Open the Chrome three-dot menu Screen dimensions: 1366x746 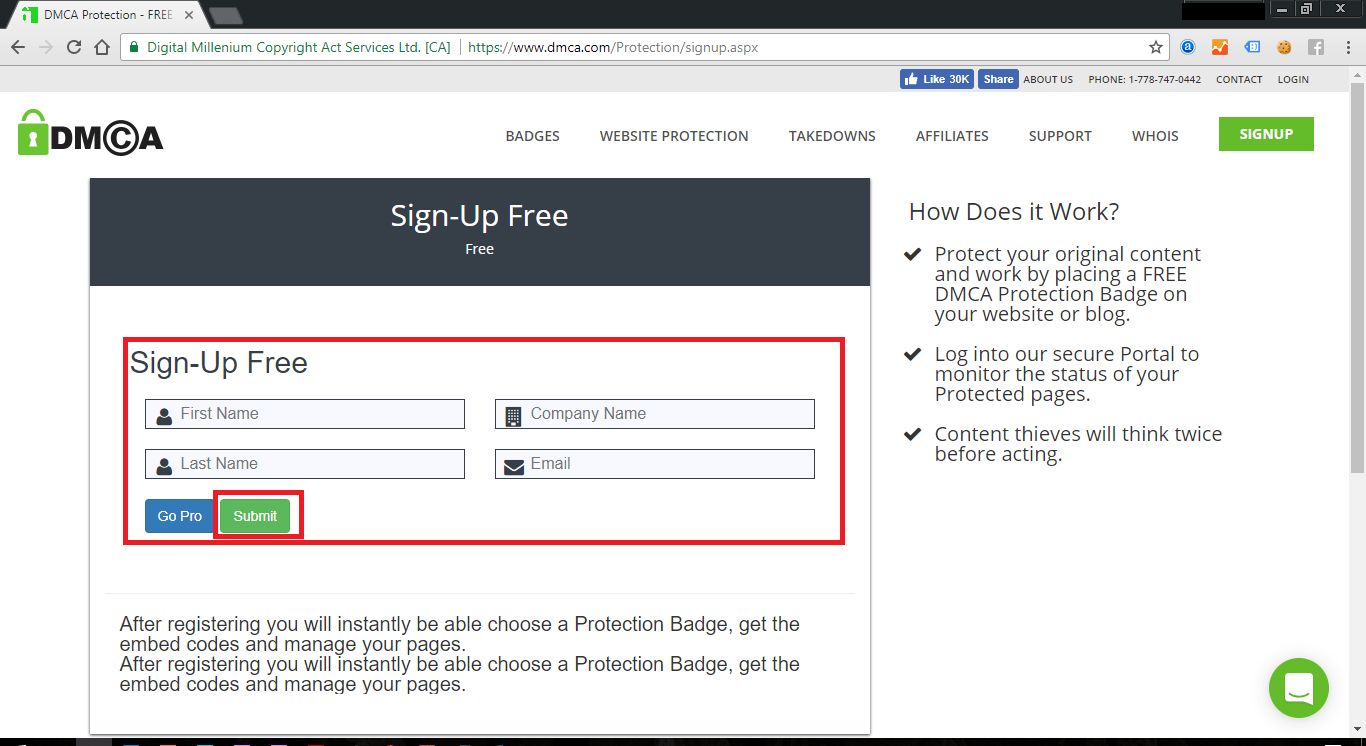(1346, 47)
